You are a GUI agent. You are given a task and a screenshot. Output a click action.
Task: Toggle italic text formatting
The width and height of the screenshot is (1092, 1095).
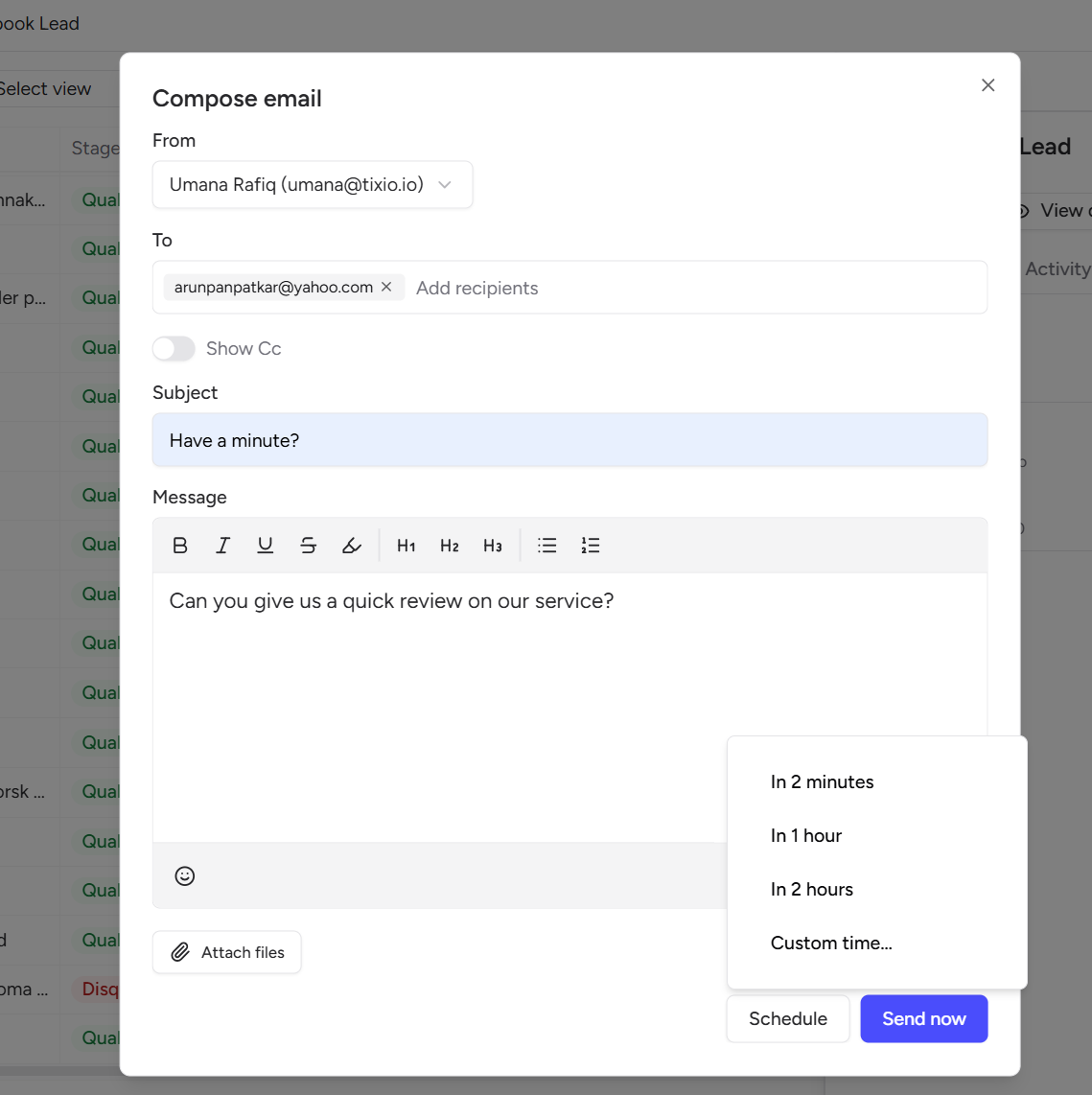(x=222, y=546)
